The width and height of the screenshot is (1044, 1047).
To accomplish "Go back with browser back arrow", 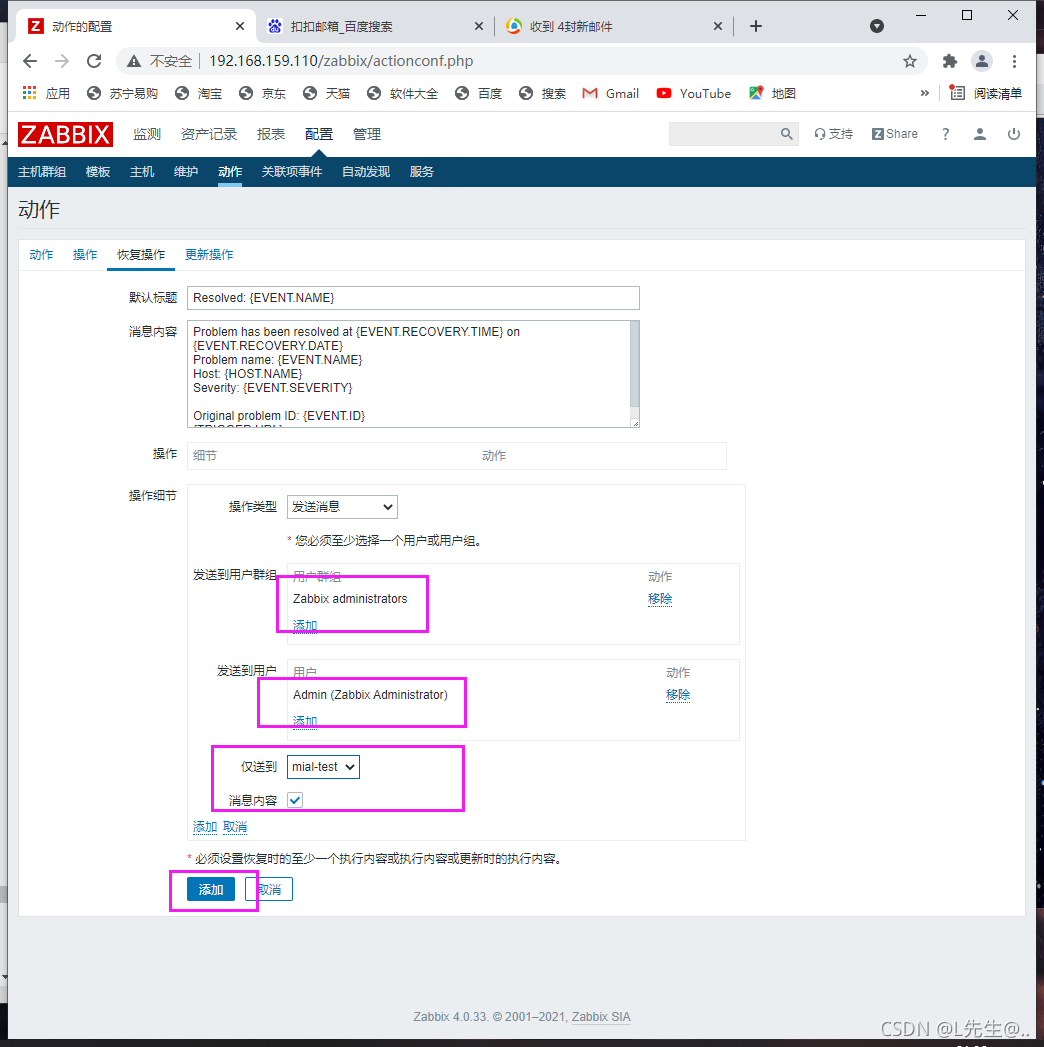I will [30, 61].
